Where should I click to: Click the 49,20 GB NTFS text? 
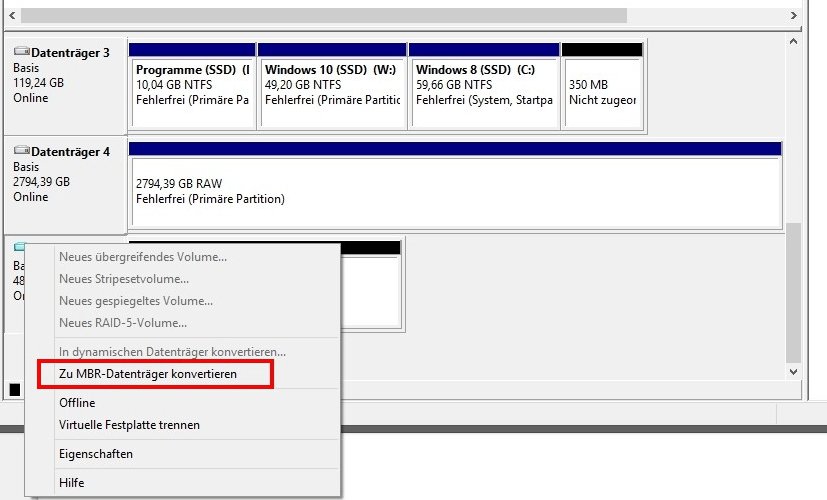click(303, 85)
